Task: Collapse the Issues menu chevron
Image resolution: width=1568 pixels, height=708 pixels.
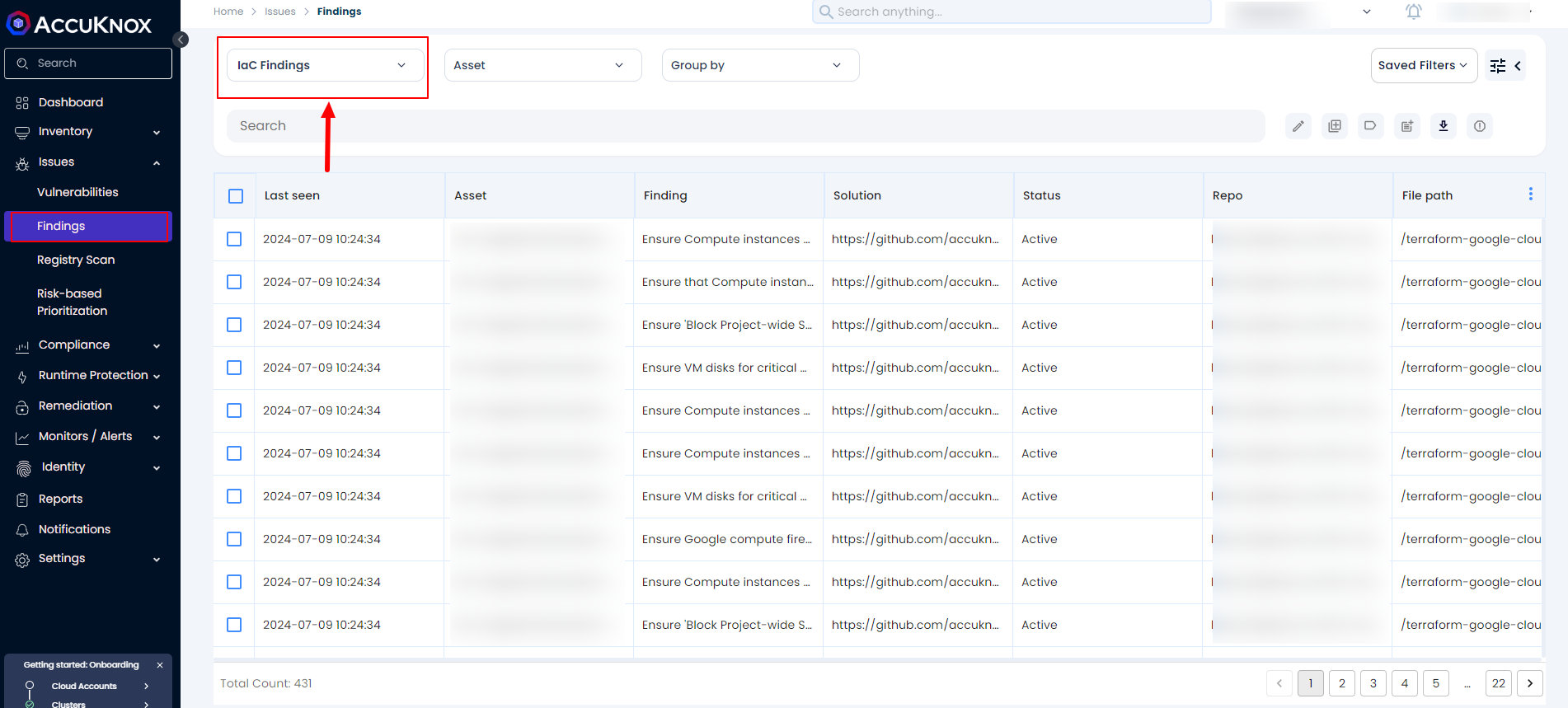Action: click(x=157, y=163)
